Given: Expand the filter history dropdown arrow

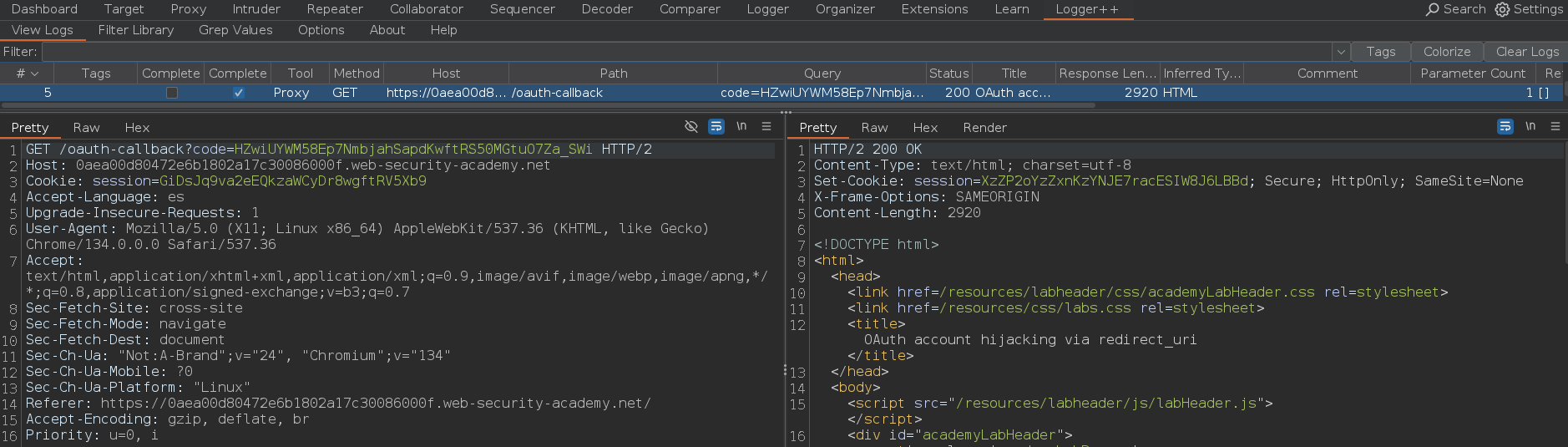Looking at the screenshot, I should coord(1341,52).
